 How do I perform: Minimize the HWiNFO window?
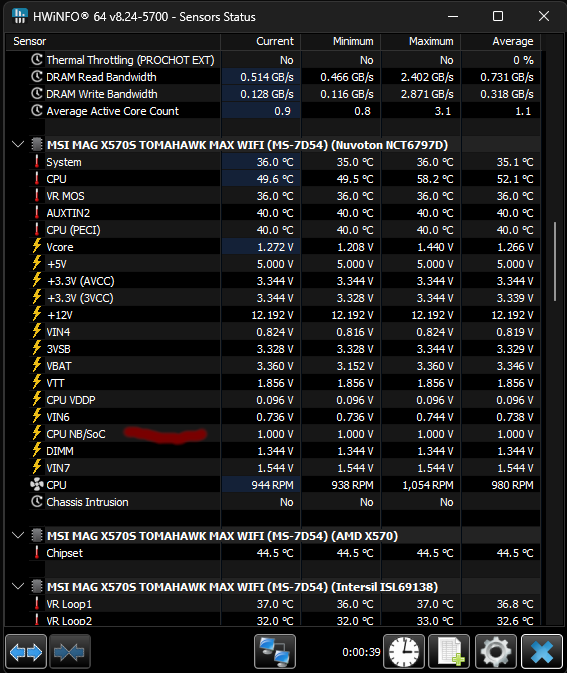click(453, 16)
